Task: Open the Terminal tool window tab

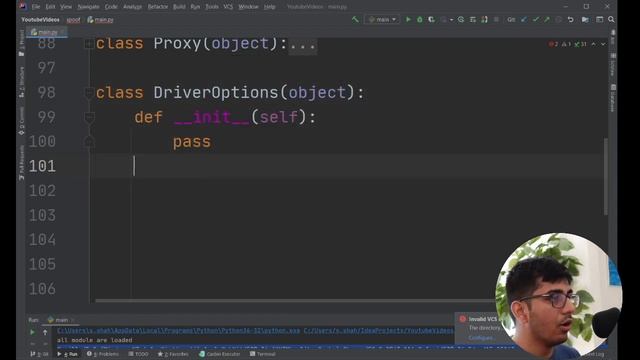Action: (x=262, y=354)
